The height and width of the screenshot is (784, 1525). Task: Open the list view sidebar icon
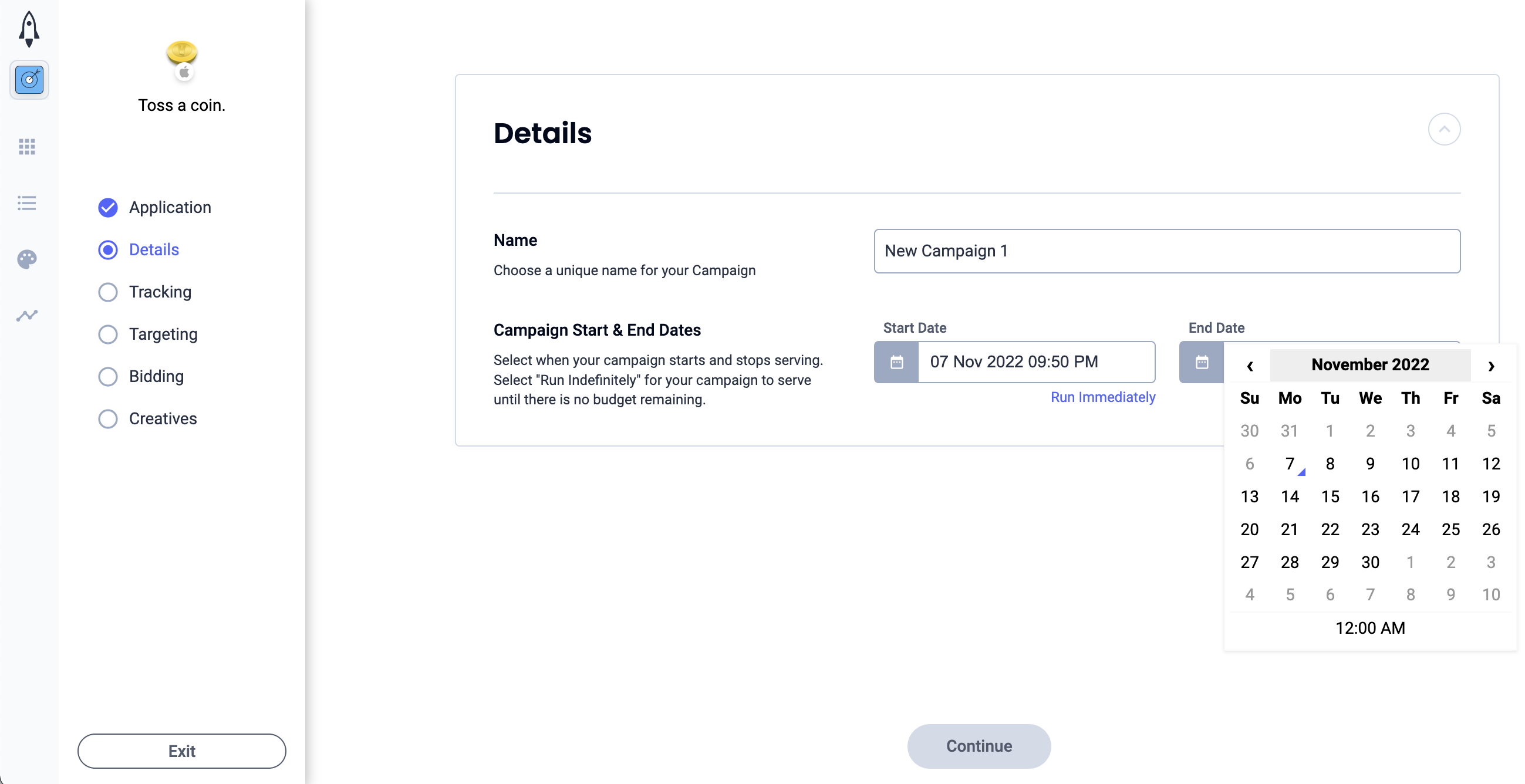(x=27, y=203)
